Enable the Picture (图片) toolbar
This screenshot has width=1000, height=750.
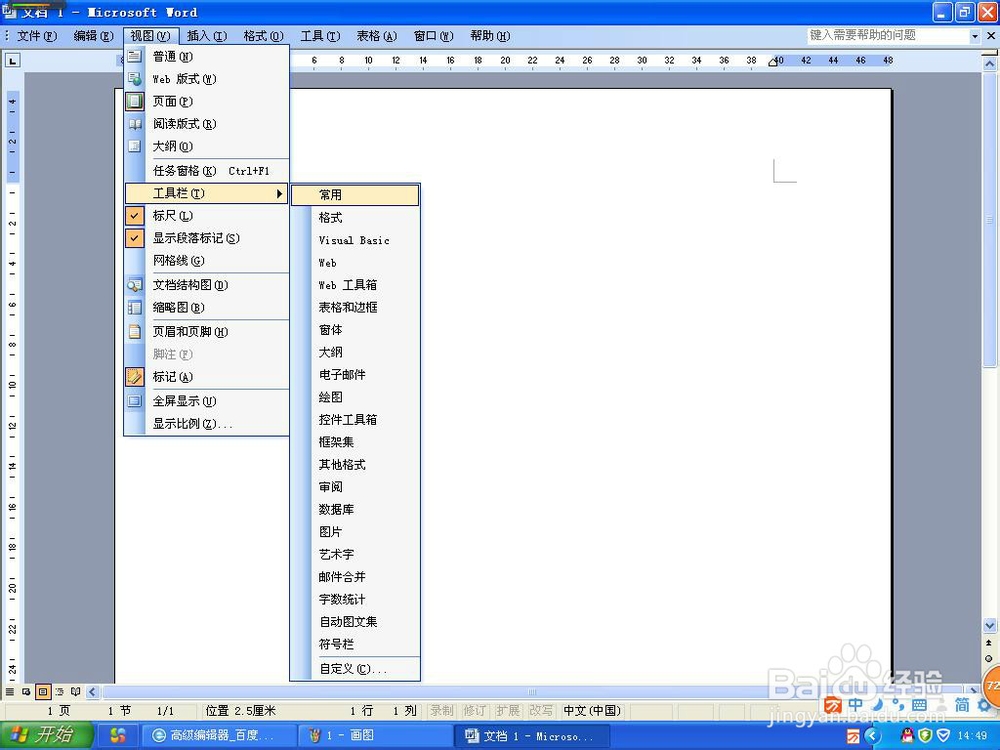(x=355, y=532)
